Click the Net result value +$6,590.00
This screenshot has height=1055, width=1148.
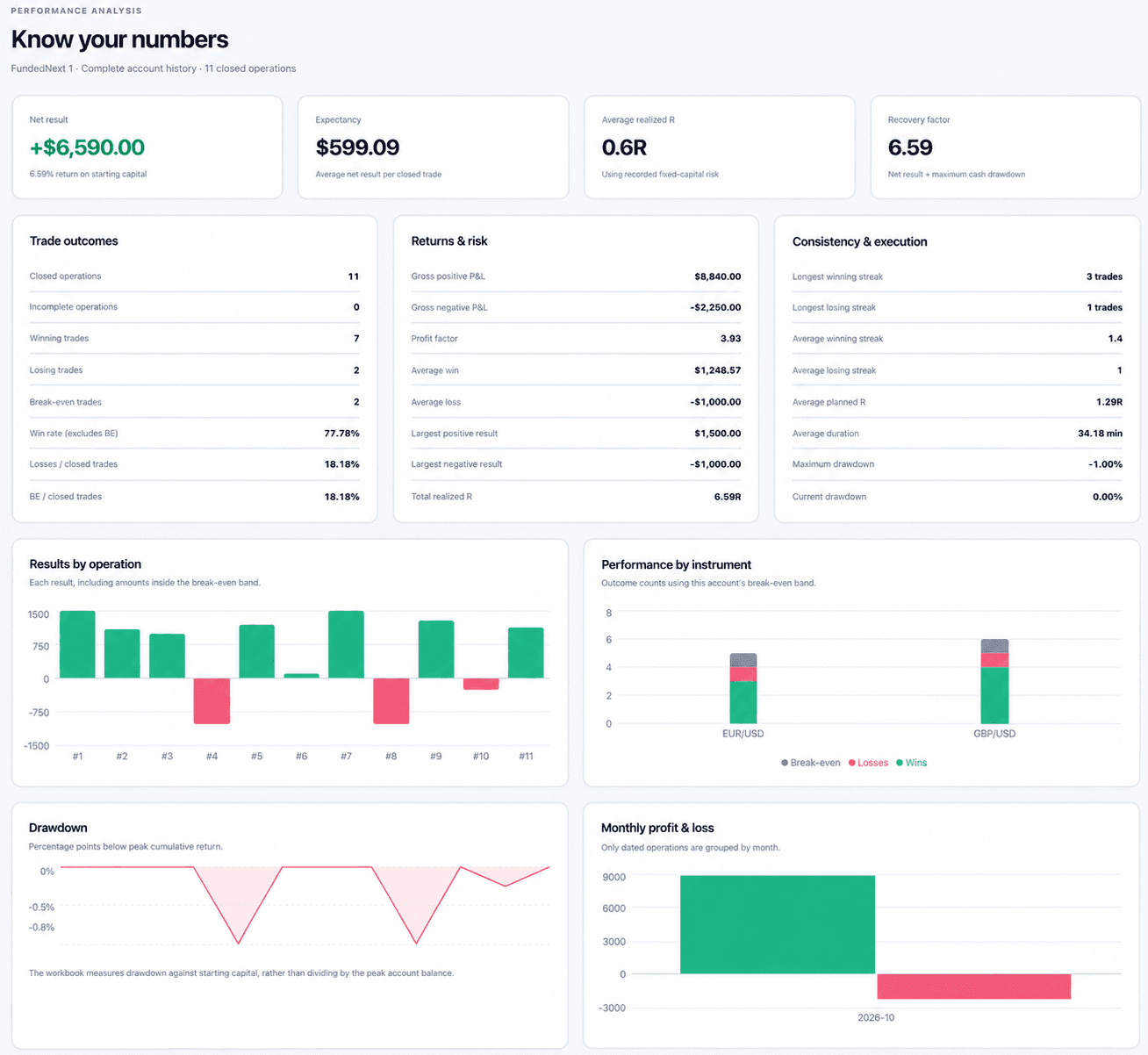pos(87,147)
